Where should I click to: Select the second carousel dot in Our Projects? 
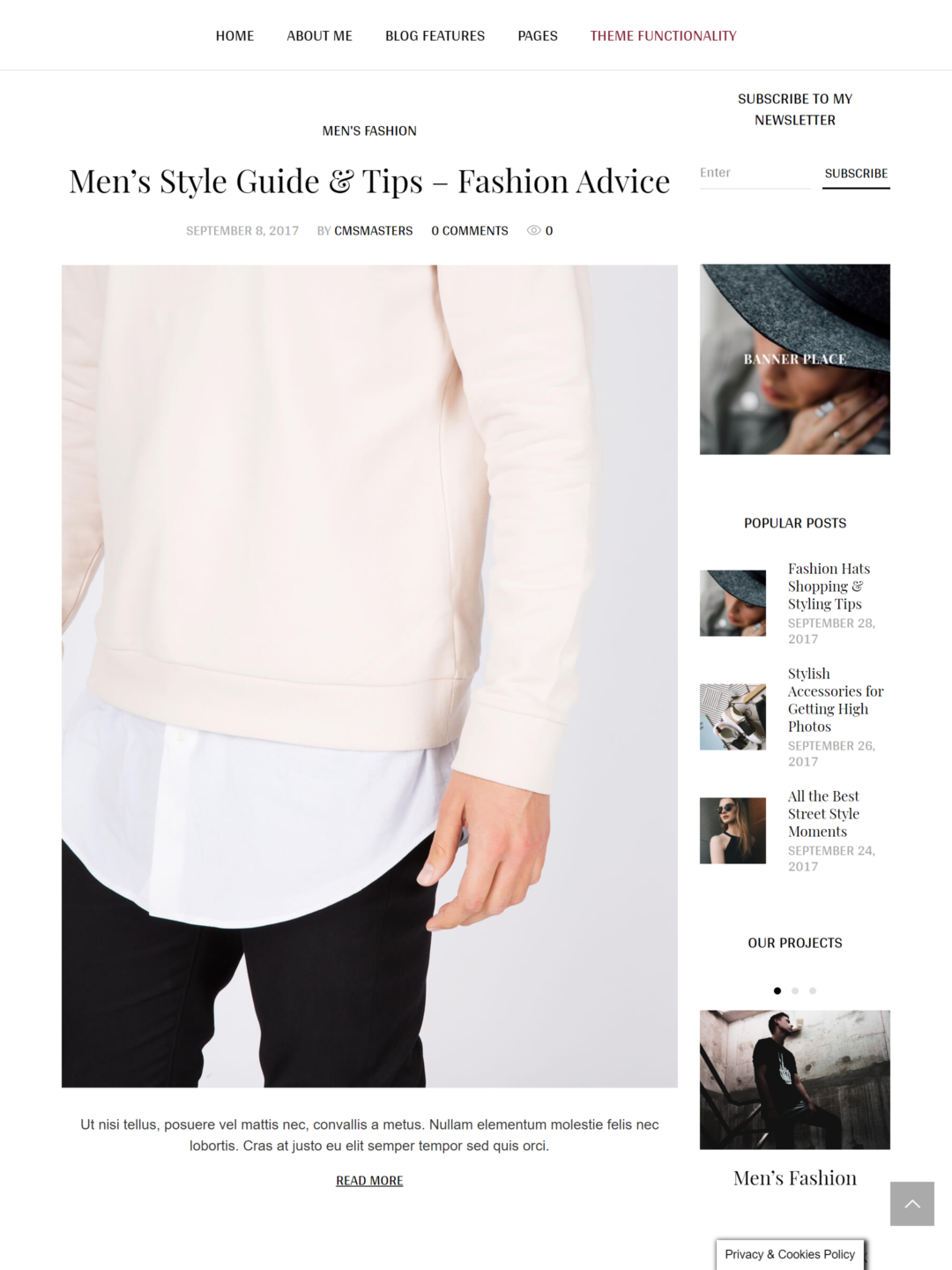pos(795,990)
